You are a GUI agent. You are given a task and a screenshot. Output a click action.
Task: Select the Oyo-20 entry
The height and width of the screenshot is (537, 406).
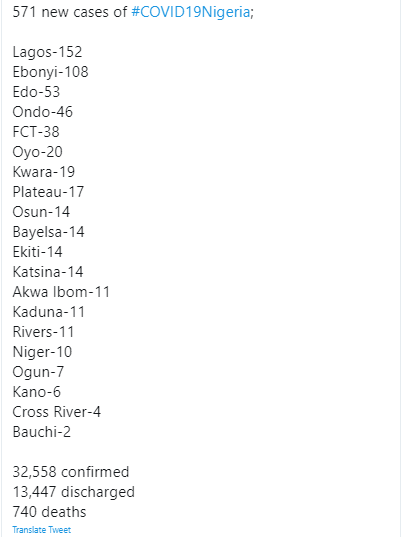click(x=37, y=152)
